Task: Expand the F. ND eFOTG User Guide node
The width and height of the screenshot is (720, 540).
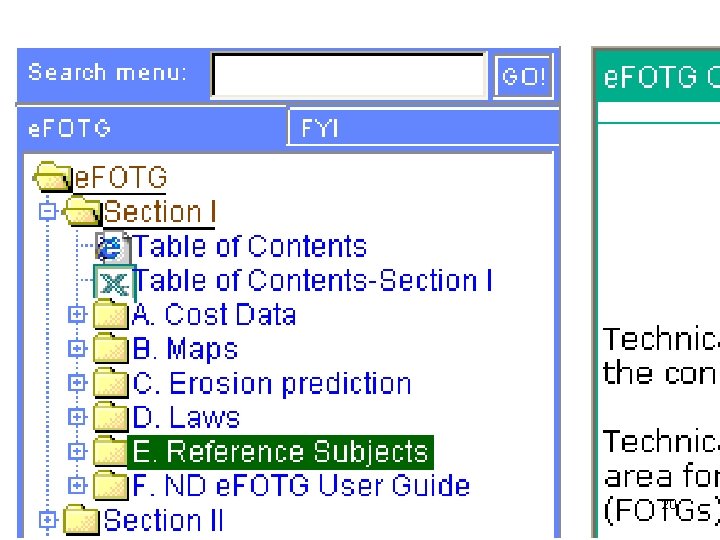Action: click(76, 485)
